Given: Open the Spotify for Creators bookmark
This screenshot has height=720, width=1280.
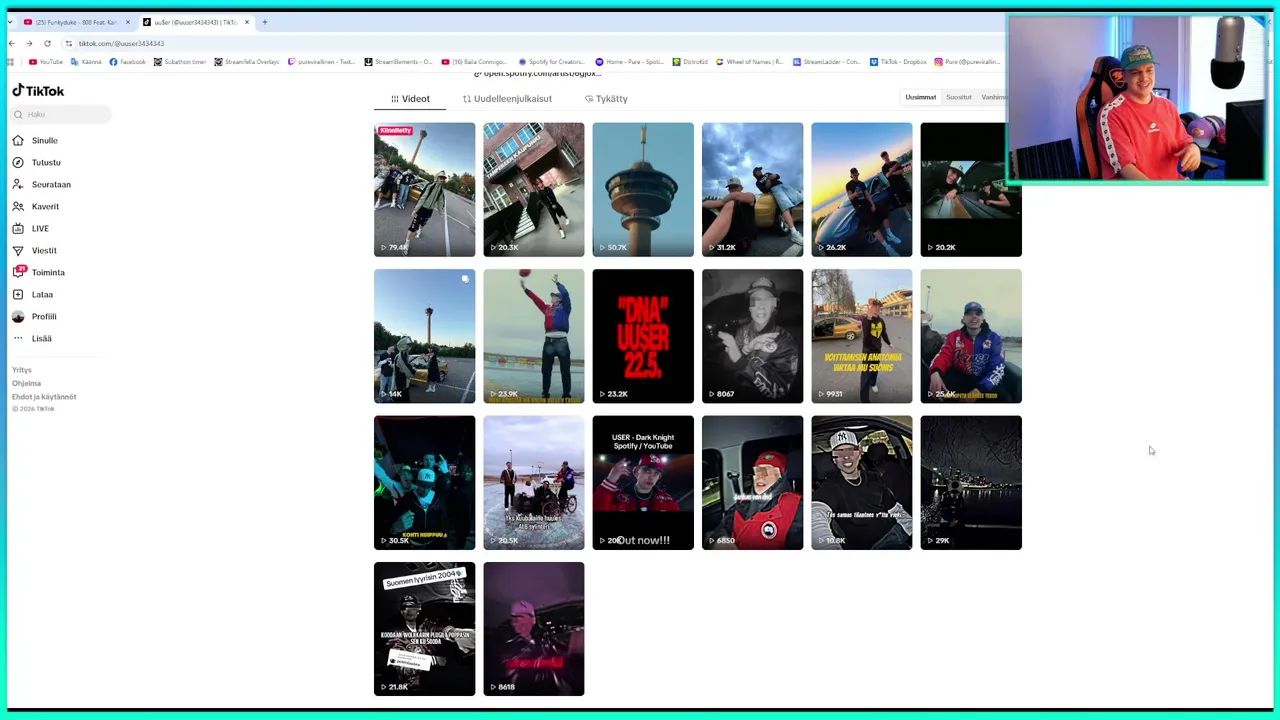Looking at the screenshot, I should [552, 62].
